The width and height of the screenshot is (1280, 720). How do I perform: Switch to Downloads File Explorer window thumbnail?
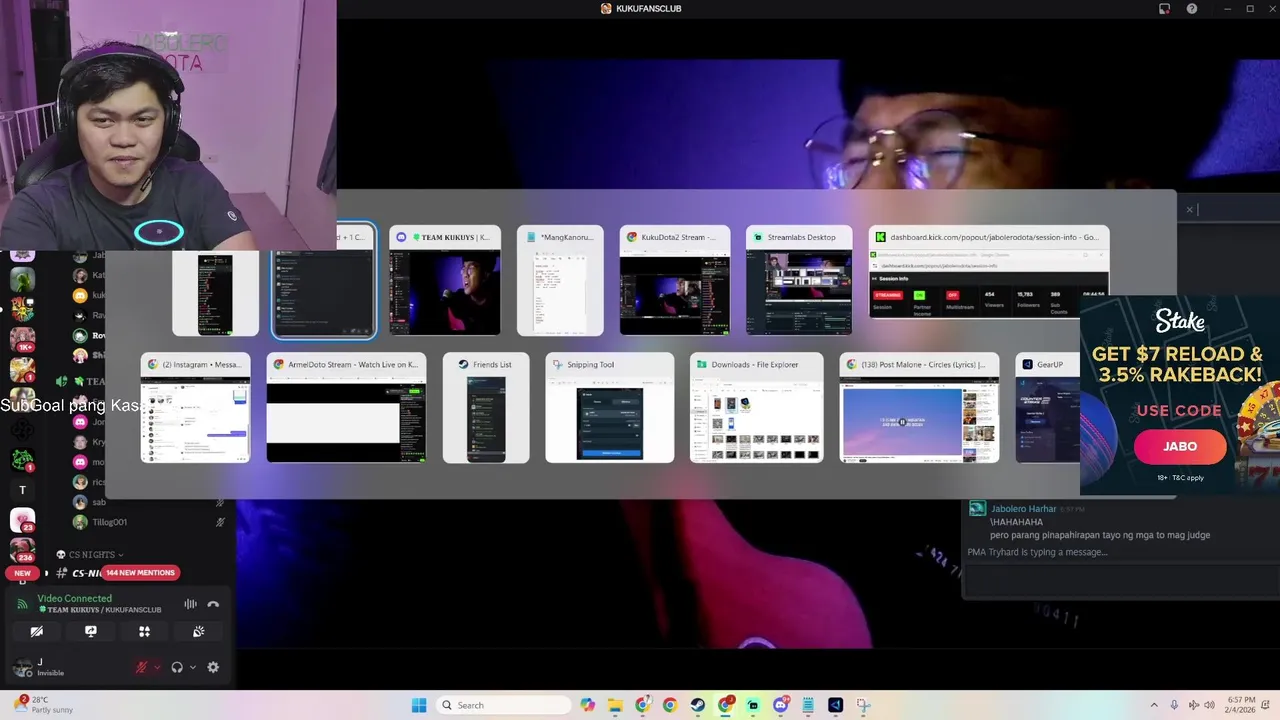click(x=757, y=408)
